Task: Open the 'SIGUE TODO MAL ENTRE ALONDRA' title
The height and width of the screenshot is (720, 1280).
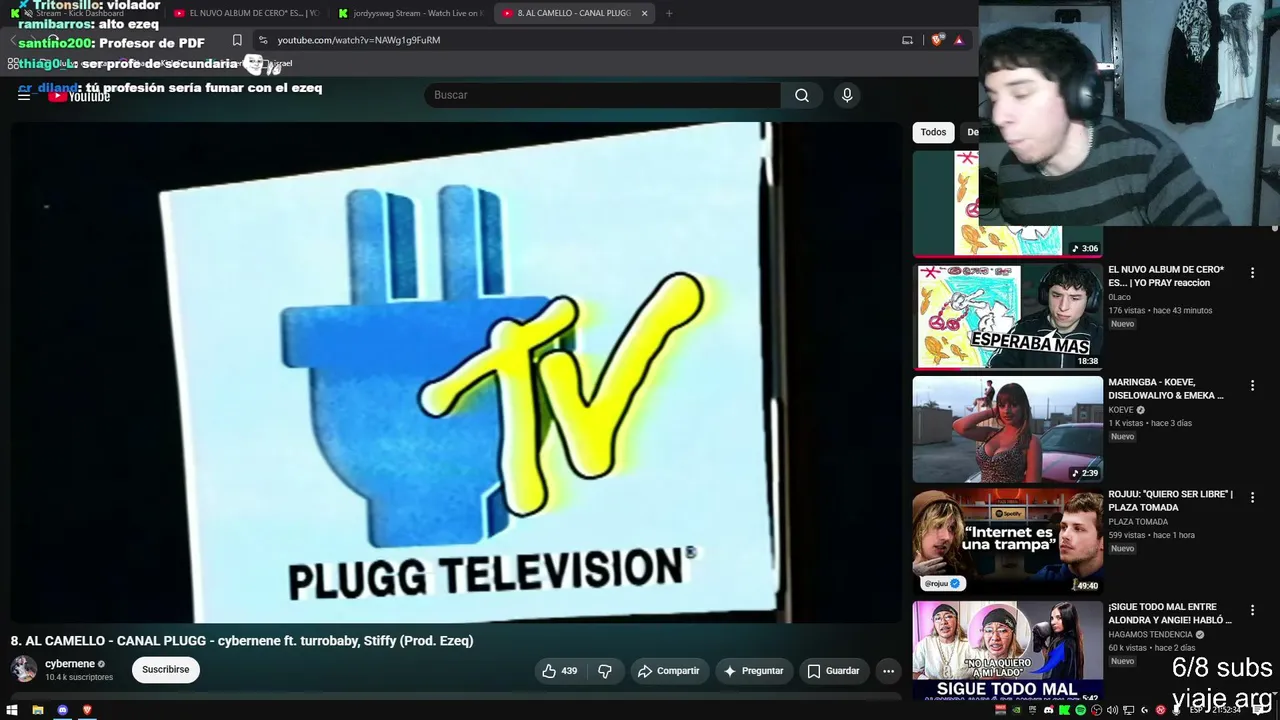Action: 1170,613
